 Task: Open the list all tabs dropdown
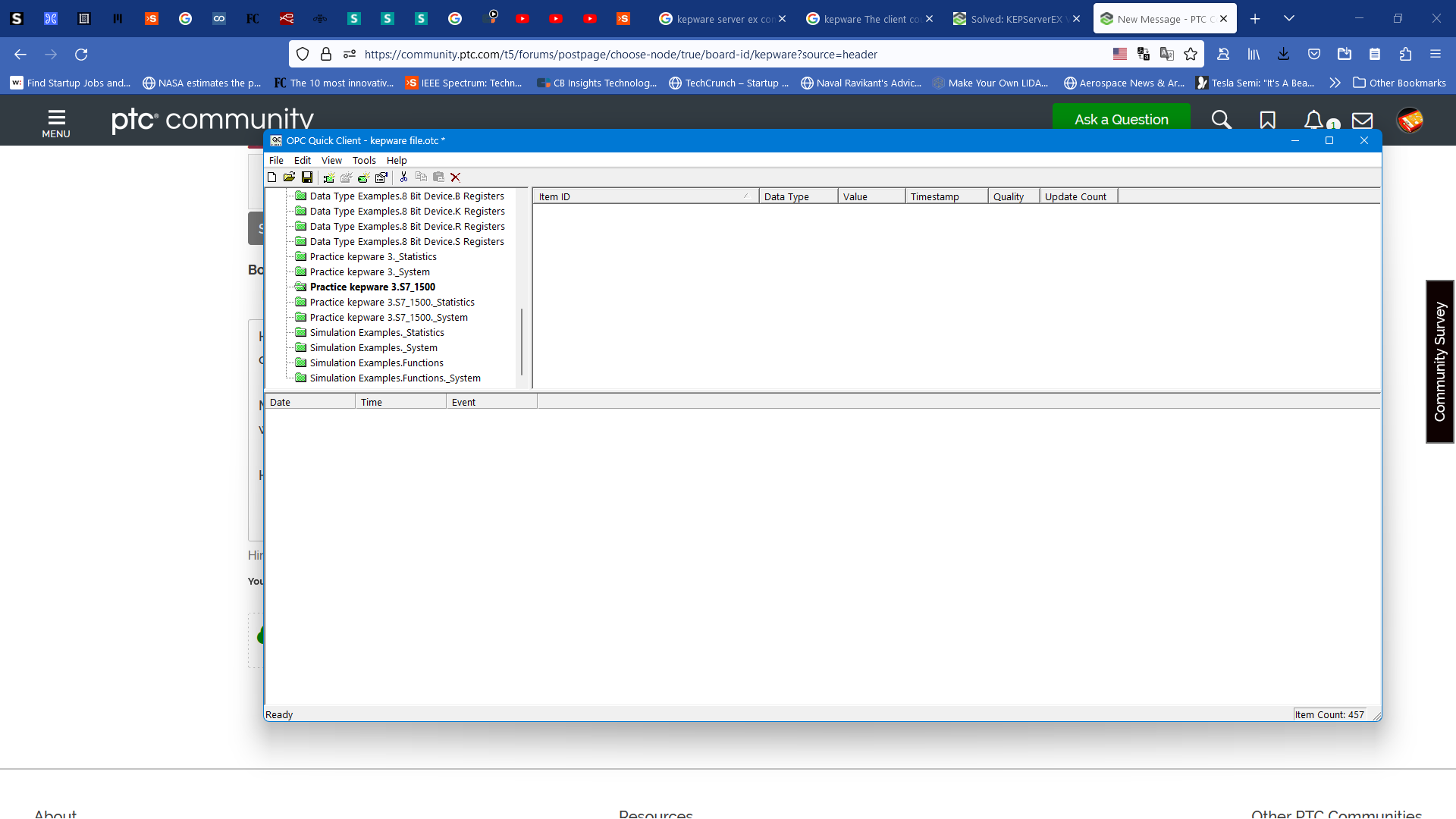pos(1288,18)
